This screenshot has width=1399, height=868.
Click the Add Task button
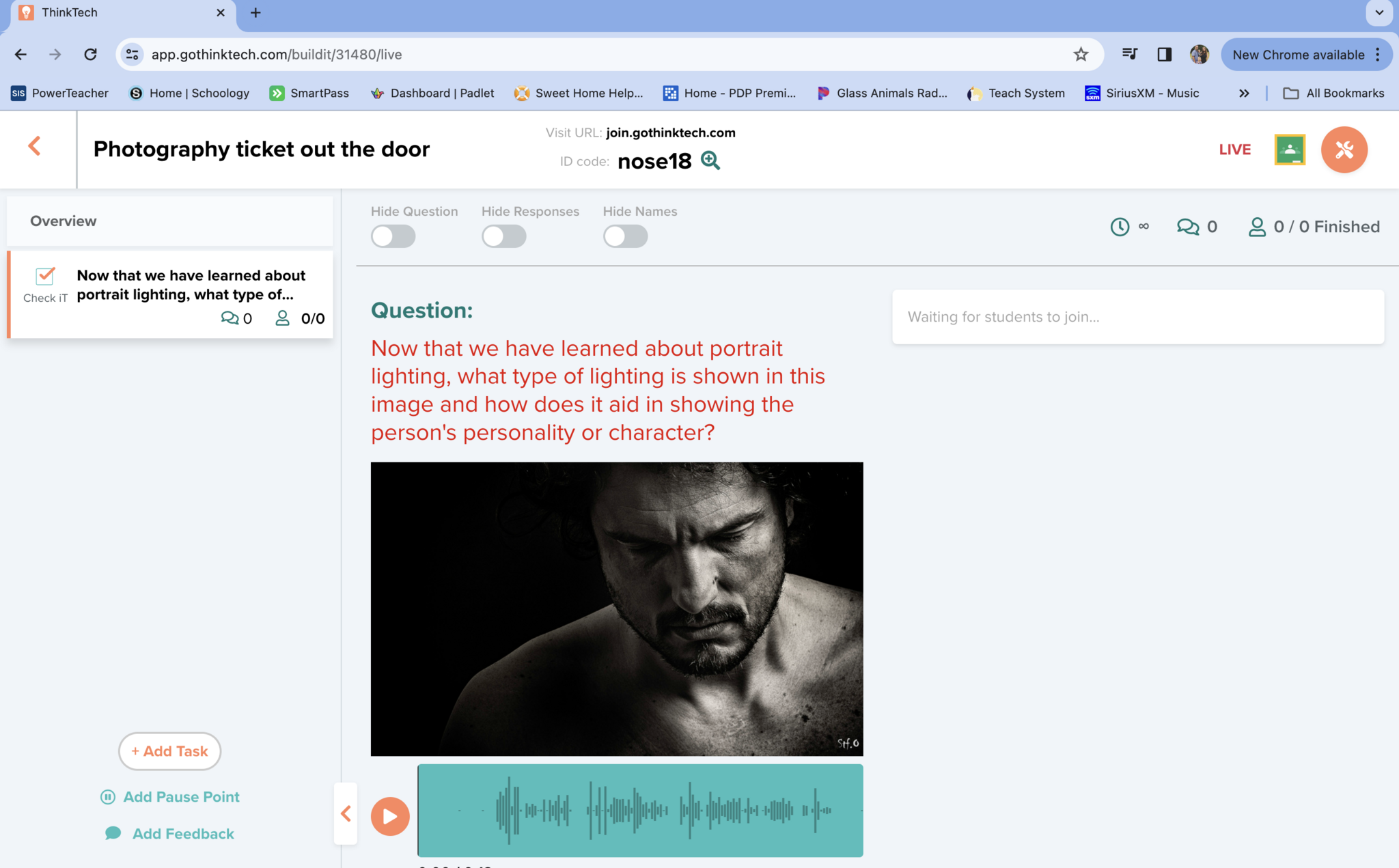pos(169,751)
